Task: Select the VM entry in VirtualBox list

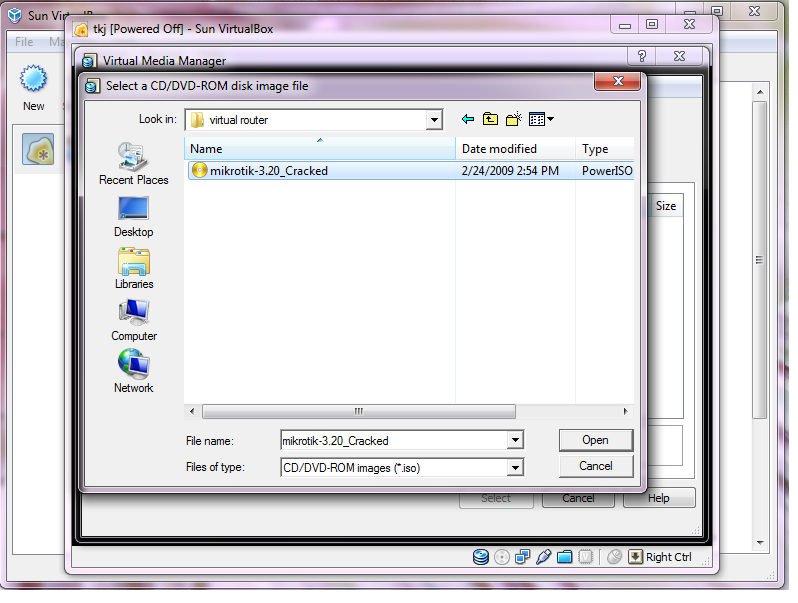Action: 38,150
